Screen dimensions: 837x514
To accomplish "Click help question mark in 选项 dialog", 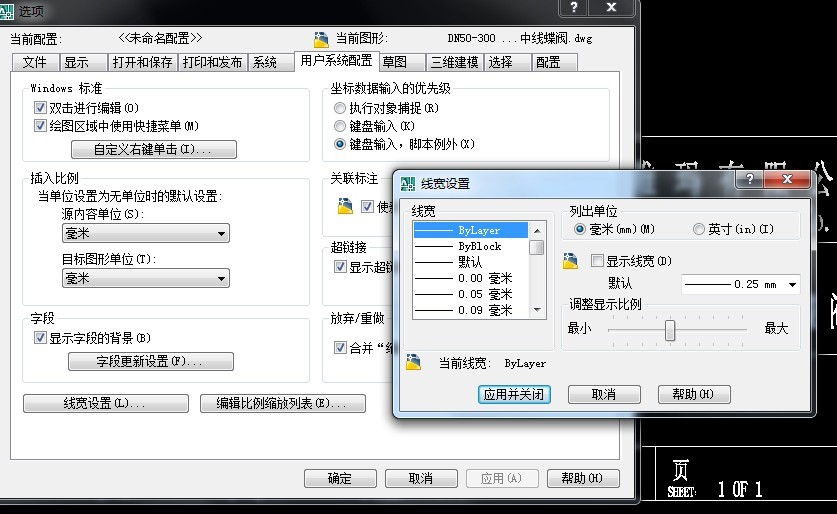I will pos(573,7).
